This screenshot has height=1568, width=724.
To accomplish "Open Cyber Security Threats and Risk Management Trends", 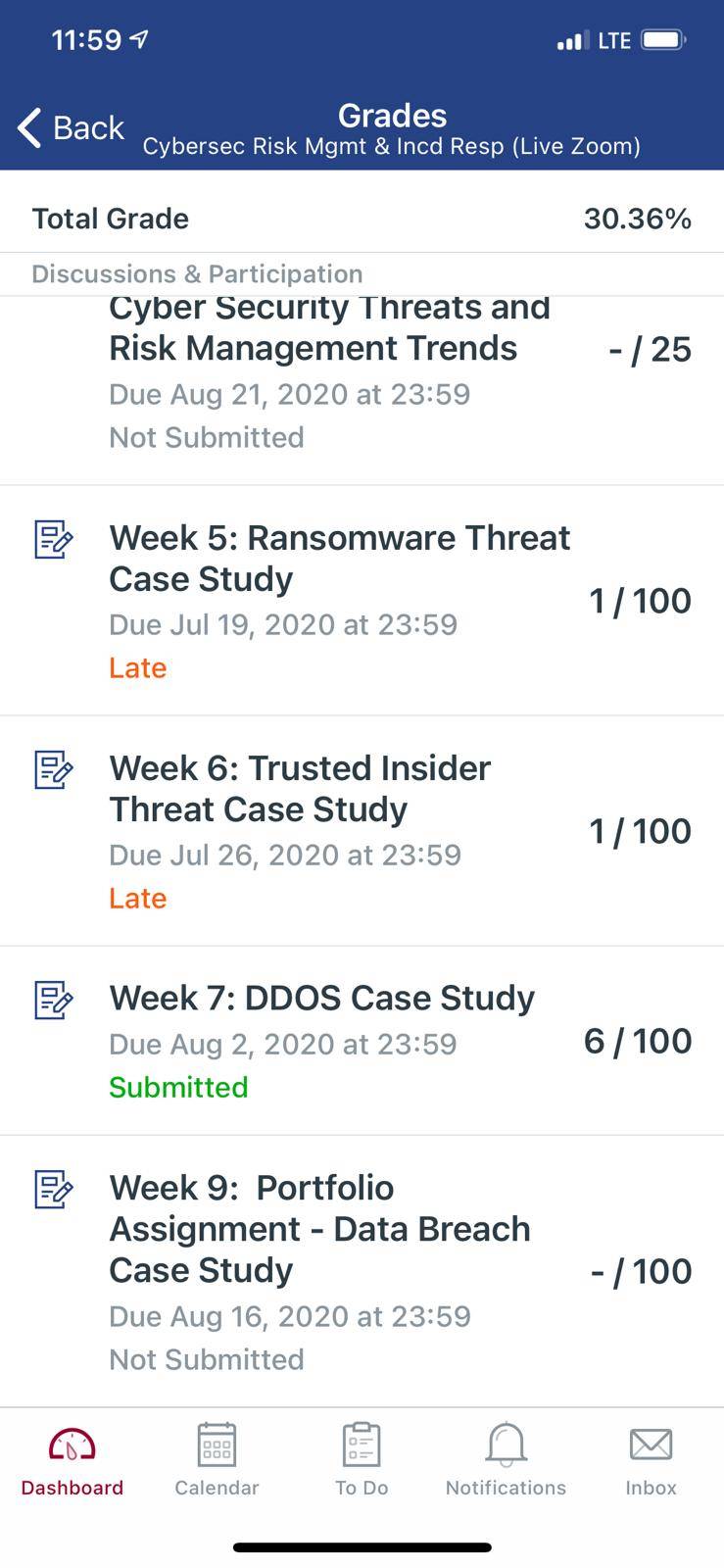I will coord(362,390).
